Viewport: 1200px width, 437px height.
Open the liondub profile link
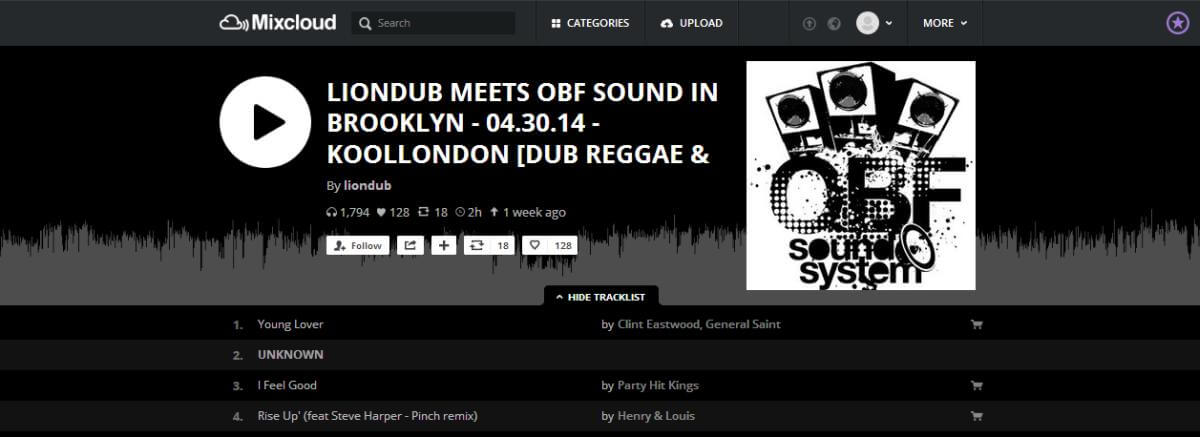[x=367, y=185]
